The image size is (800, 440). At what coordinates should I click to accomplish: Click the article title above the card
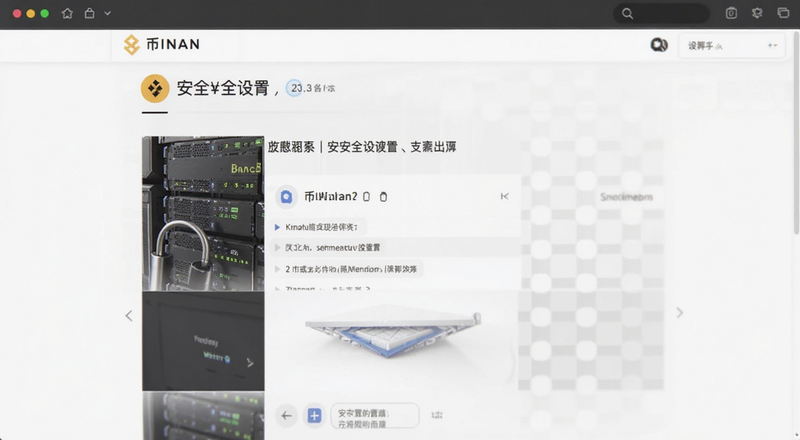(362, 147)
